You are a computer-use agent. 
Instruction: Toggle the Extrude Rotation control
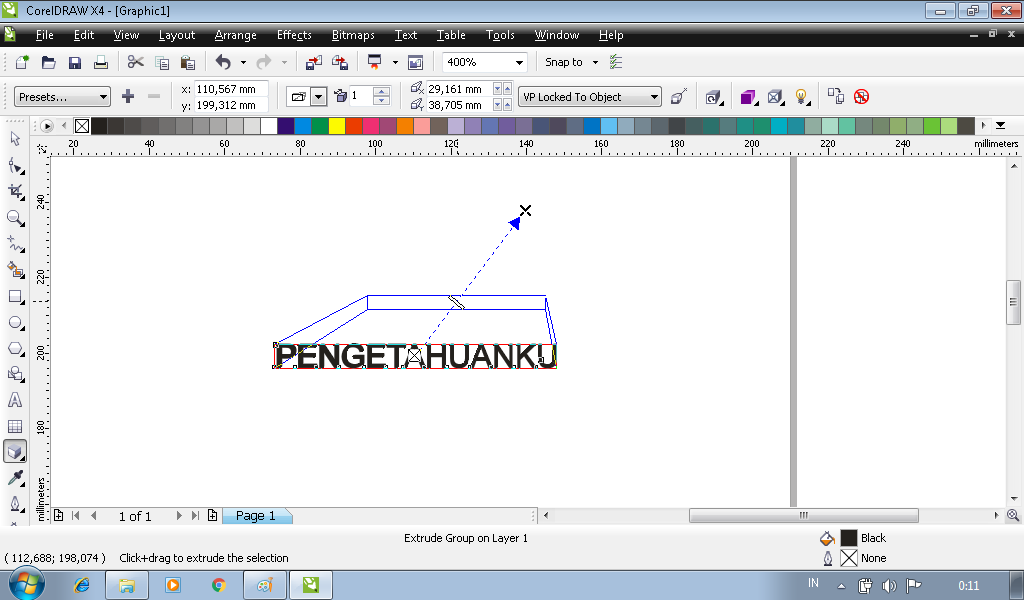coord(712,96)
